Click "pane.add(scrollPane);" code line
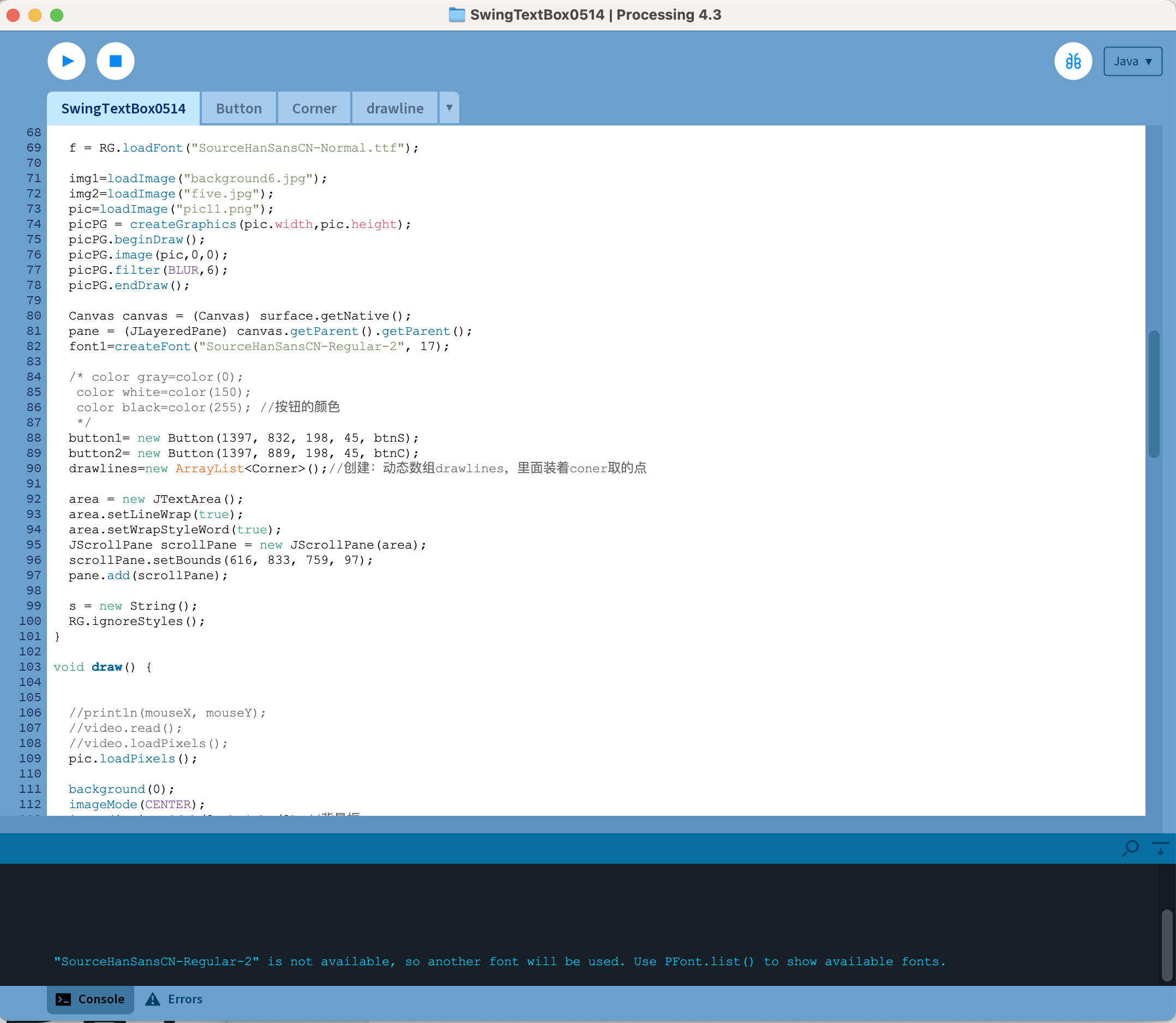 [148, 575]
